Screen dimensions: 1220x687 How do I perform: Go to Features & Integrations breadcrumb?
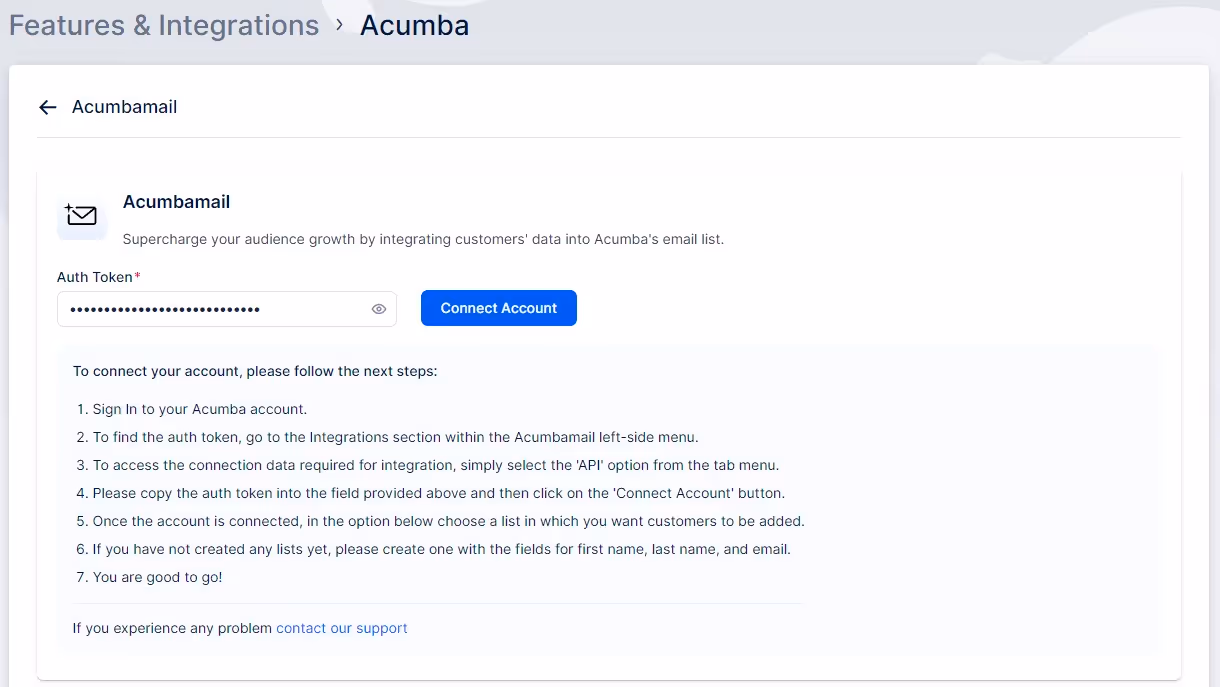coord(164,25)
